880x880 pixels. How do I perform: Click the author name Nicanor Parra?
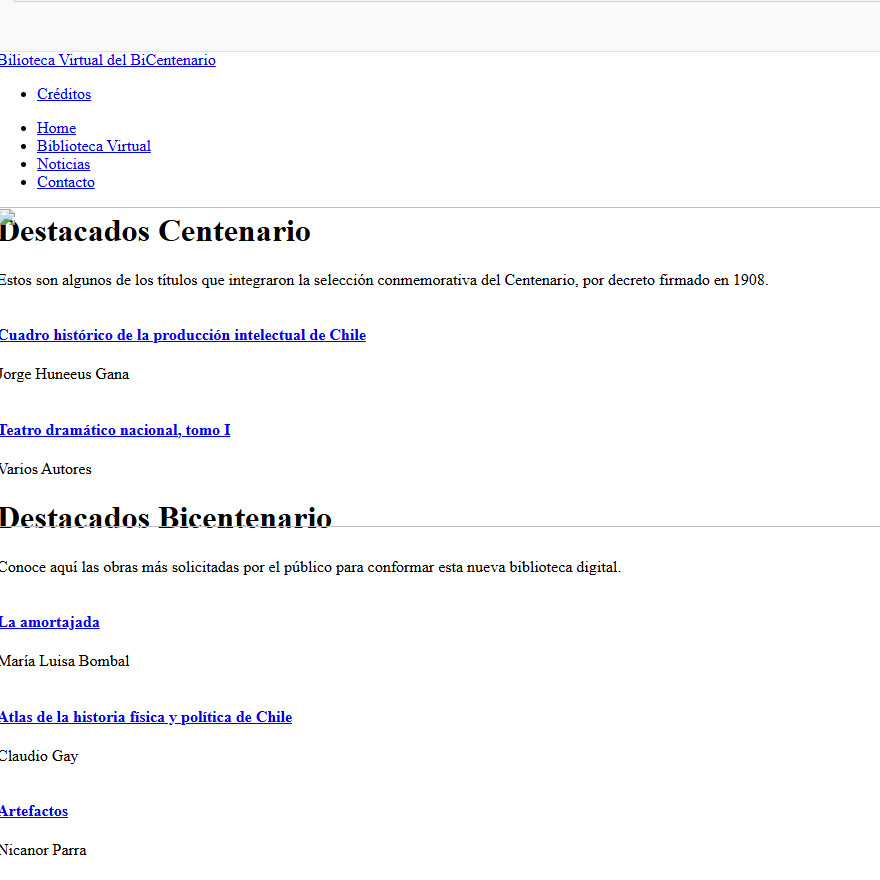coord(43,850)
